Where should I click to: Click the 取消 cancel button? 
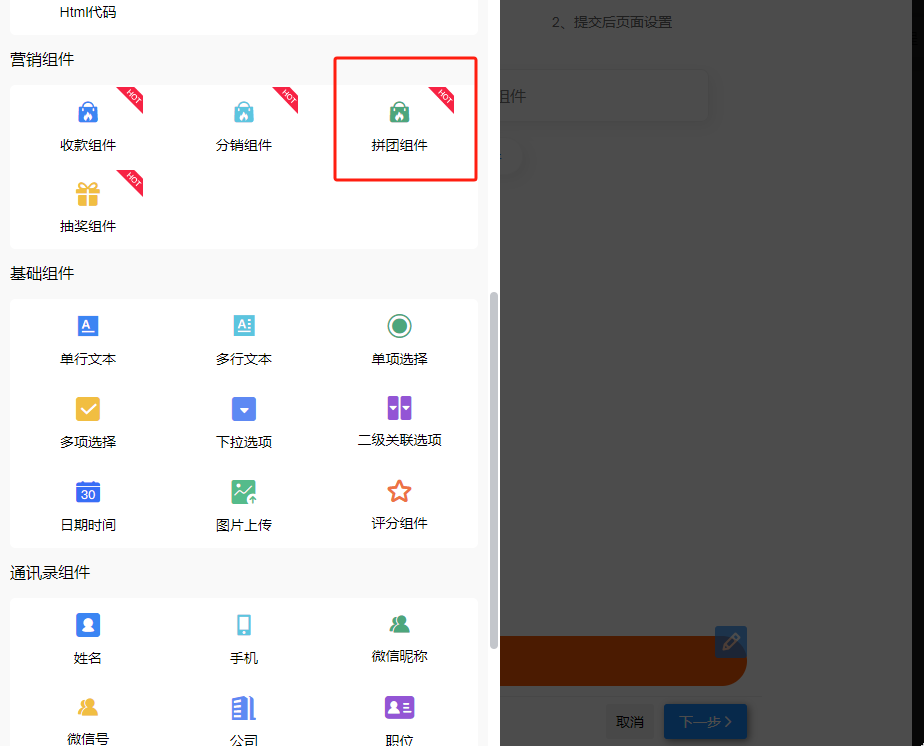click(x=629, y=722)
